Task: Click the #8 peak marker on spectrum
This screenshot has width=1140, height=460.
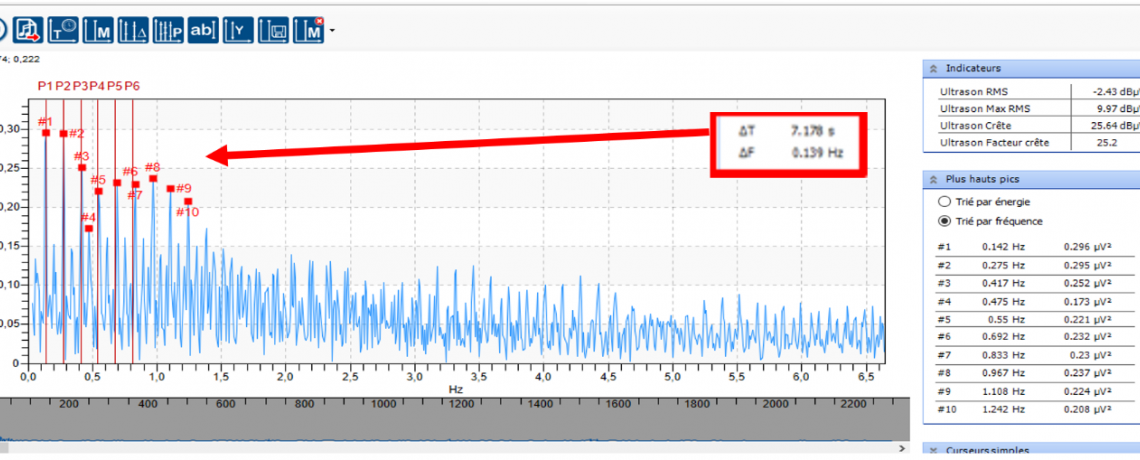Action: pyautogui.click(x=153, y=178)
